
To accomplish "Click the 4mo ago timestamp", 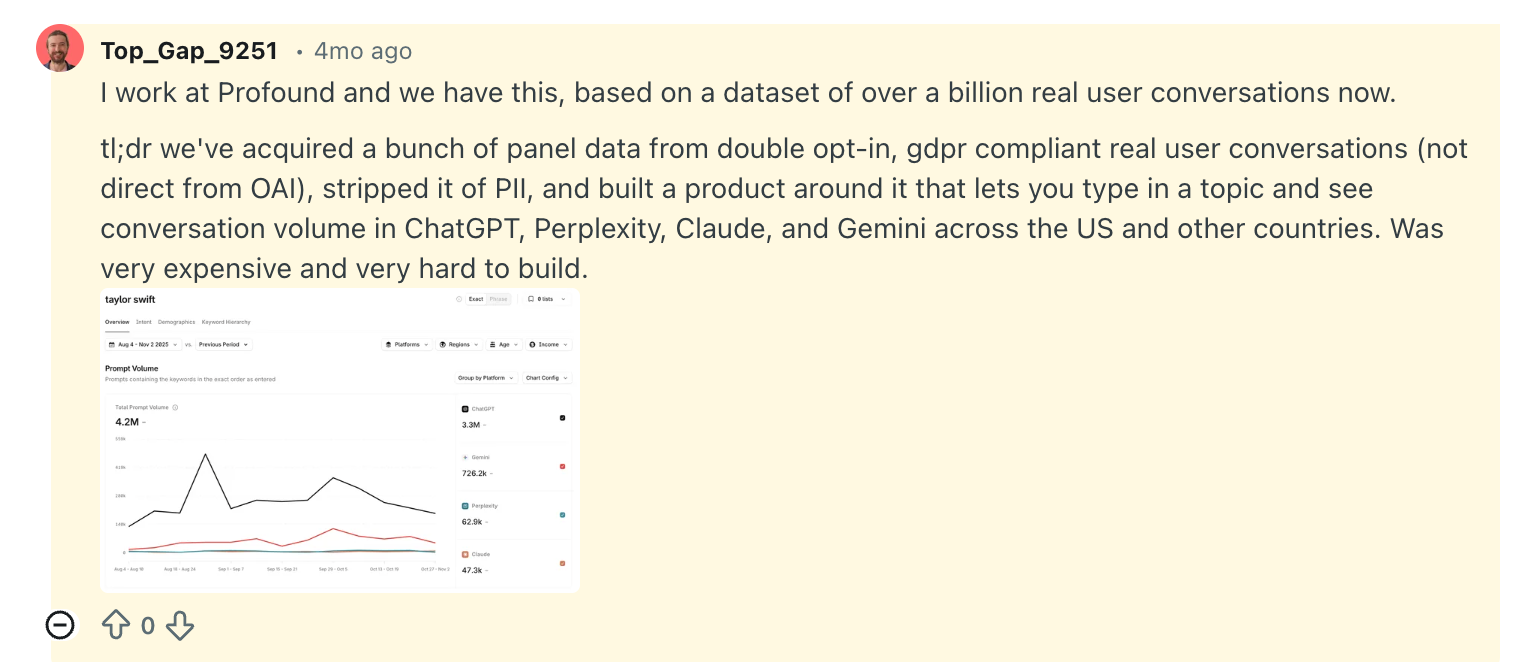I will [x=362, y=51].
